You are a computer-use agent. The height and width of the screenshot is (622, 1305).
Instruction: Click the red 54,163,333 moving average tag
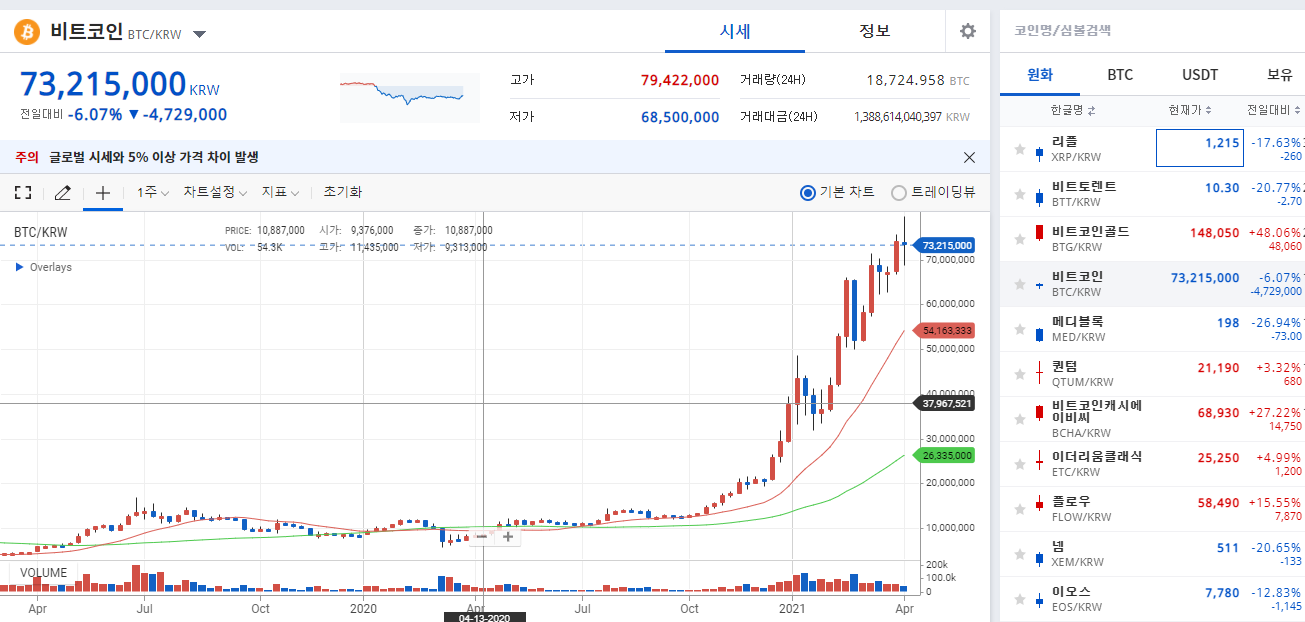click(943, 330)
